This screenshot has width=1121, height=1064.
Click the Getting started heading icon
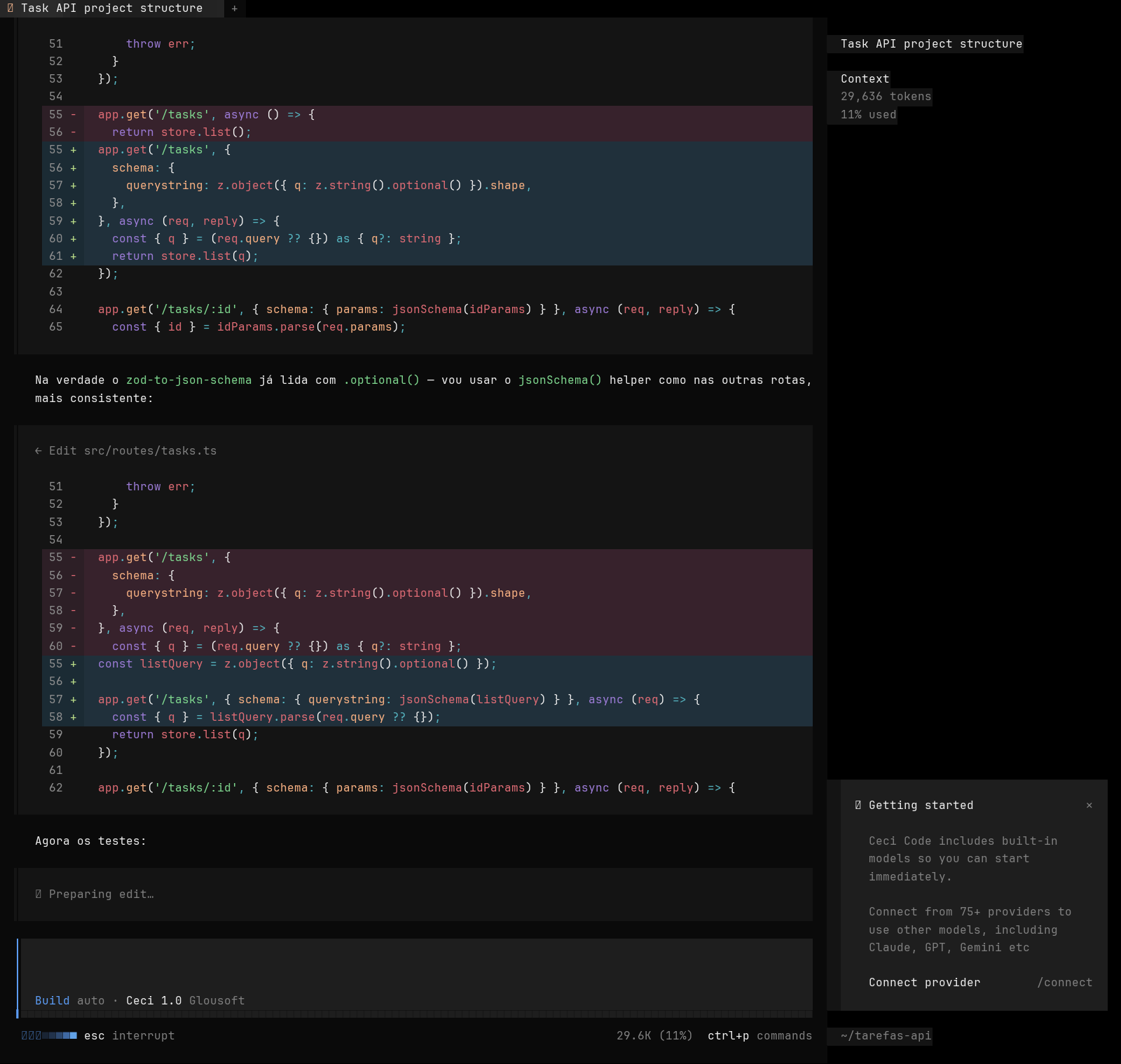858,806
